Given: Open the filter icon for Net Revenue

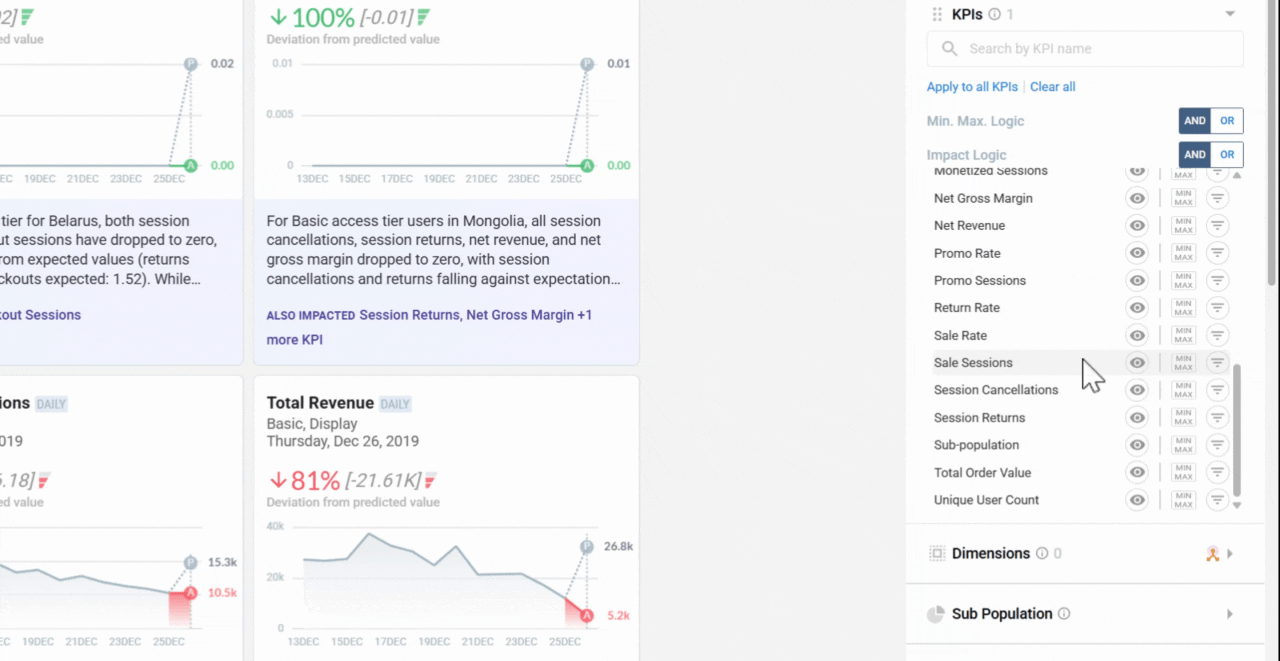Looking at the screenshot, I should (x=1217, y=226).
